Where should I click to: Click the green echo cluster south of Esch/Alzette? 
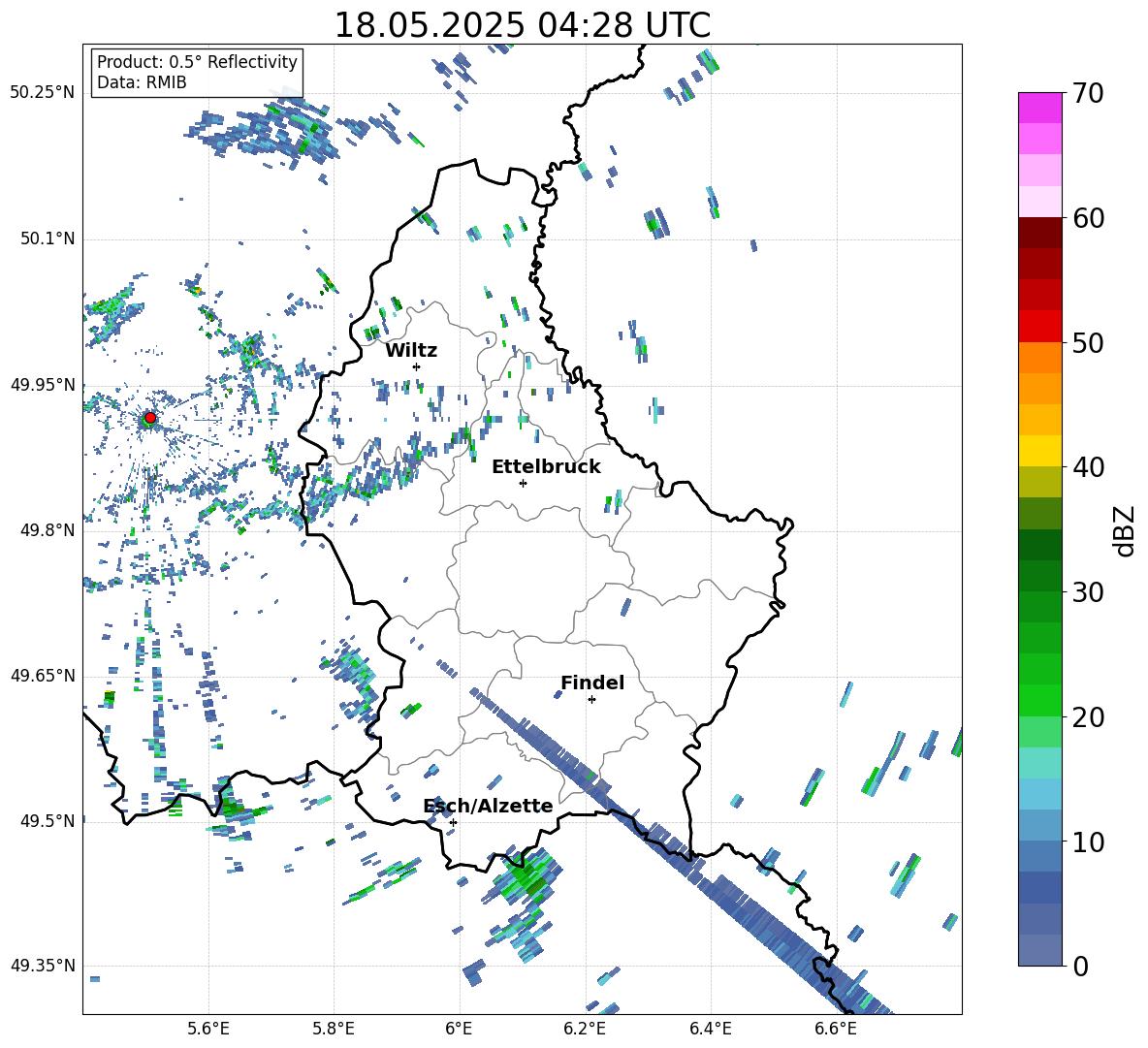[525, 878]
